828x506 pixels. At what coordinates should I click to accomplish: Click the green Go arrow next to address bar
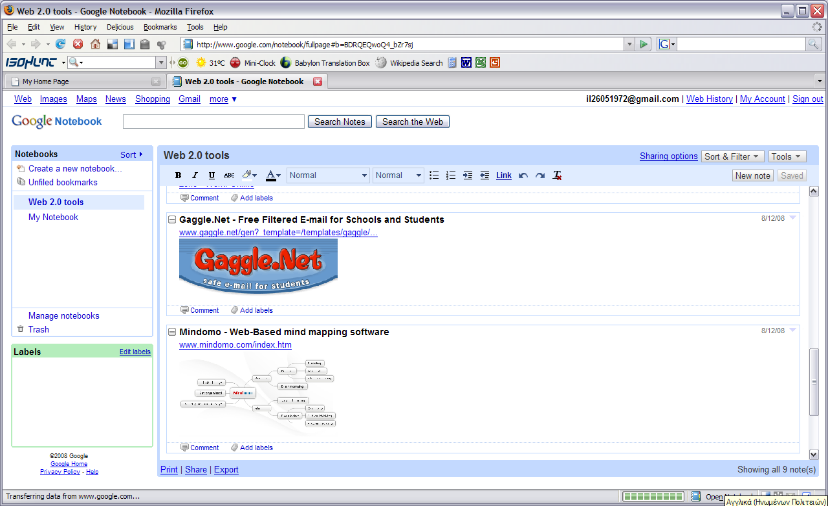pyautogui.click(x=643, y=44)
